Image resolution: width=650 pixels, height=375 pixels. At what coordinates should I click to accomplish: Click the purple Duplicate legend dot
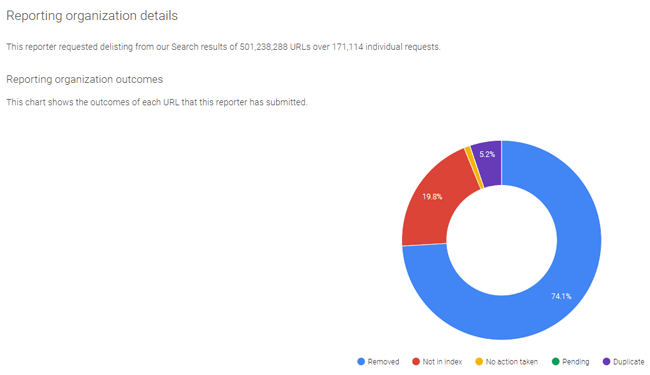[x=606, y=361]
